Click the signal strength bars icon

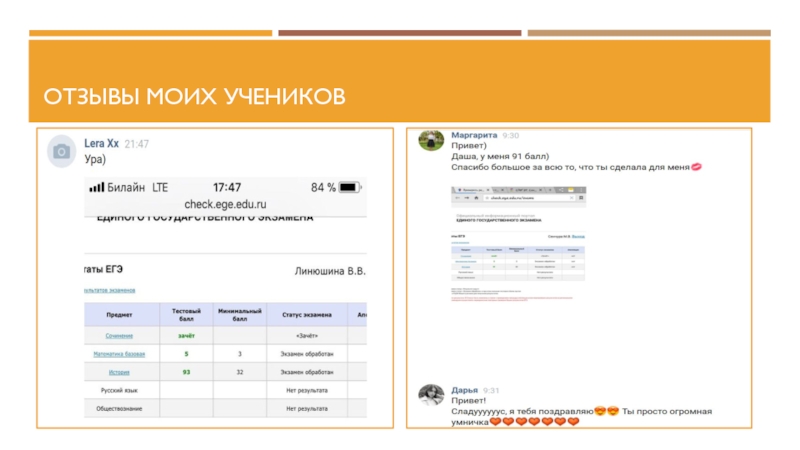coord(96,187)
